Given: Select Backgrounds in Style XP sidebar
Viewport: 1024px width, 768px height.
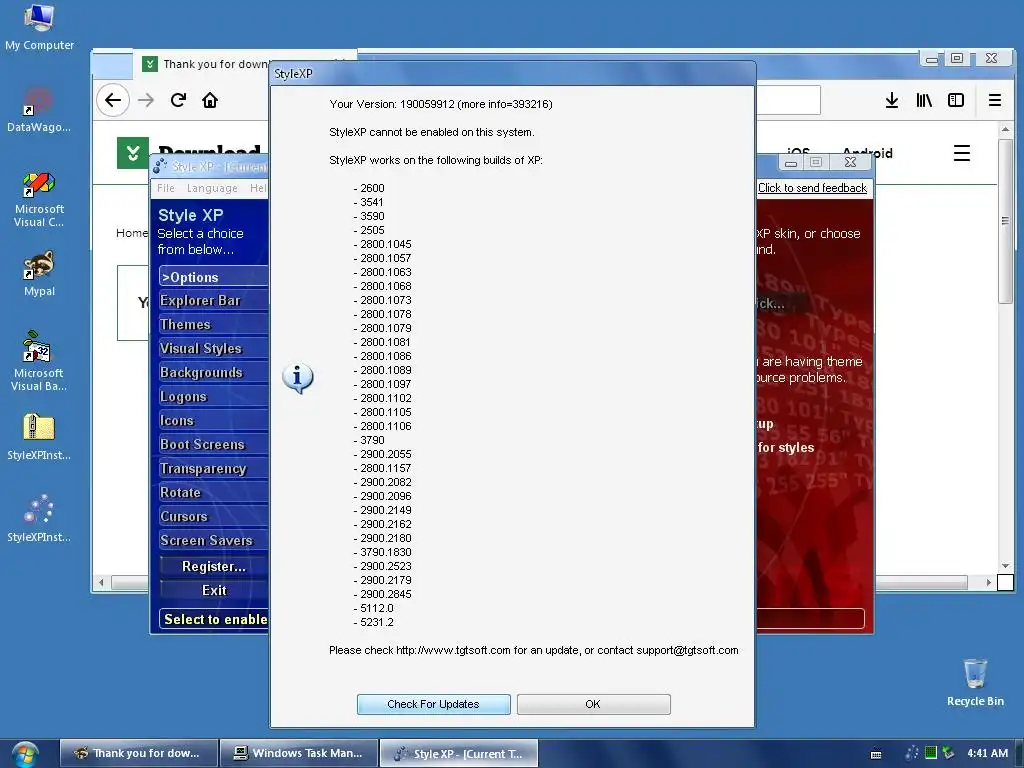Looking at the screenshot, I should point(214,372).
